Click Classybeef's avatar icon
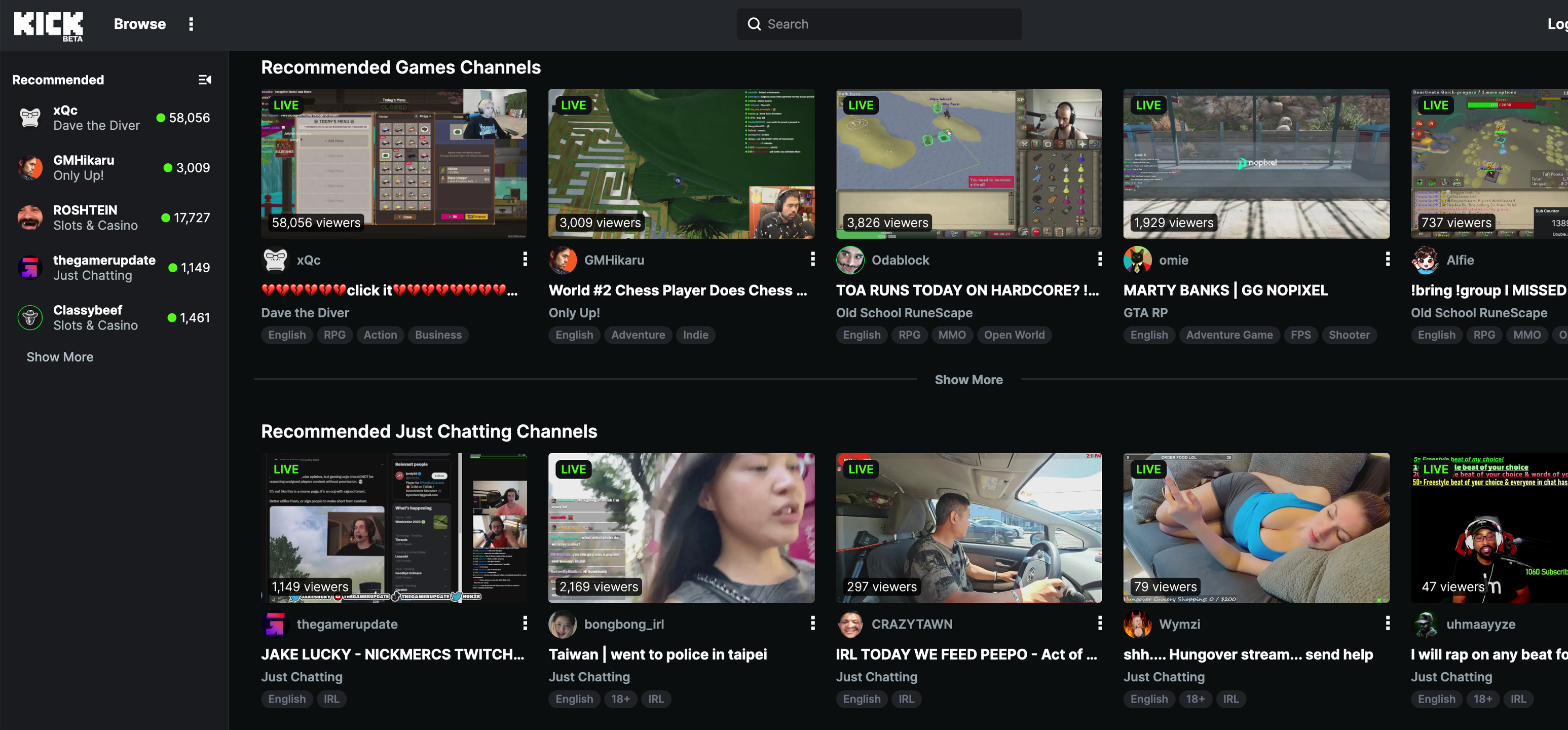Screen dimensions: 1568x730 (30, 317)
